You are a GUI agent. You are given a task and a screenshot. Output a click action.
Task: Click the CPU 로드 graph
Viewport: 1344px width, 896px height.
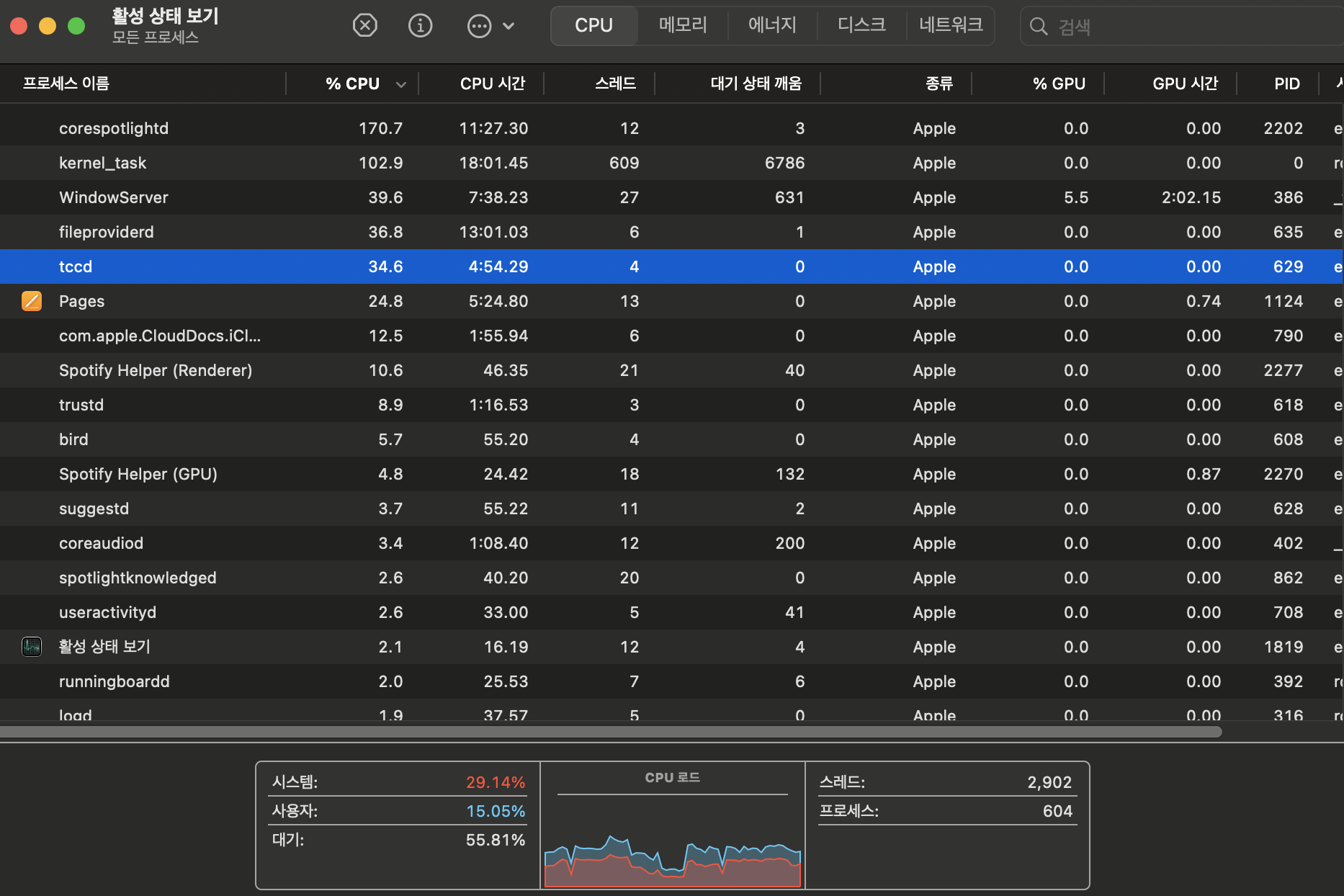click(x=672, y=850)
